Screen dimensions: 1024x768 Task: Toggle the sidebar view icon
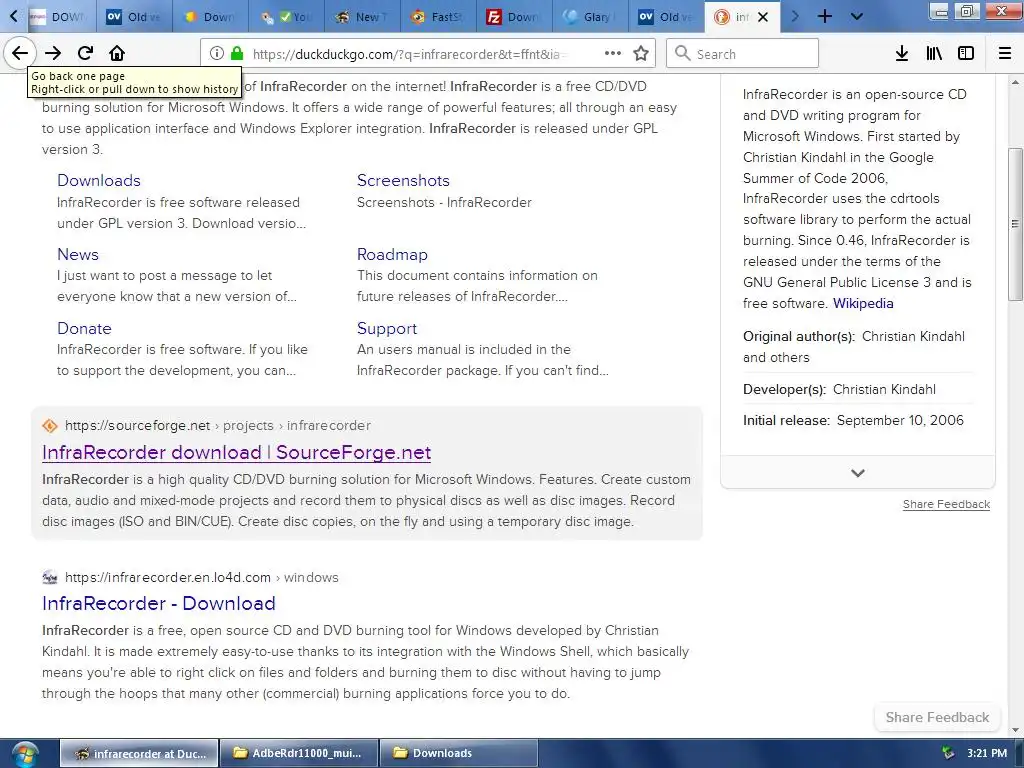click(966, 54)
